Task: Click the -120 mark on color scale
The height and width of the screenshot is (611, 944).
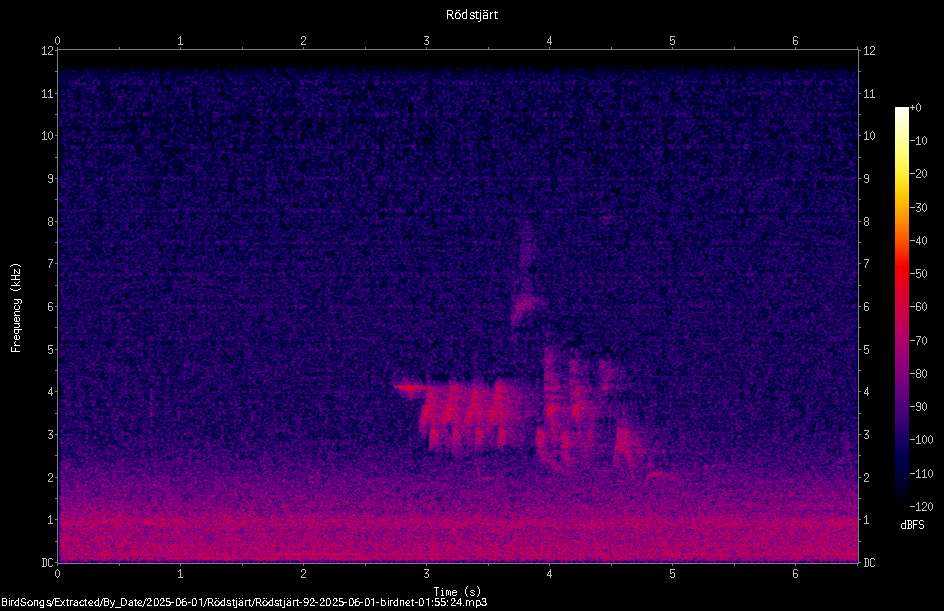Action: click(x=921, y=506)
